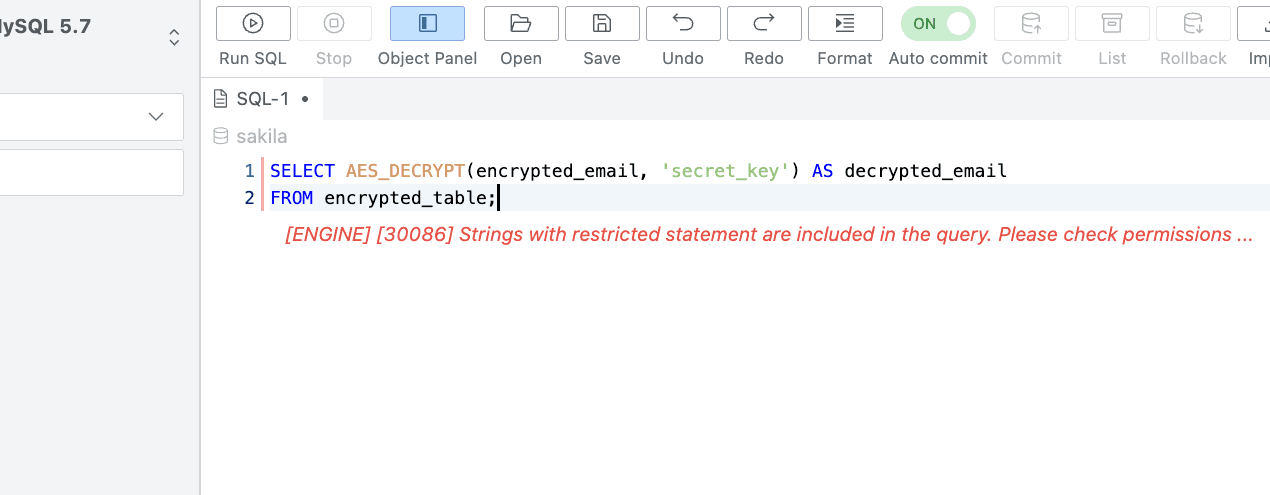This screenshot has width=1270, height=495.
Task: Expand the MySQL 5.7 connection selector
Action: point(174,37)
